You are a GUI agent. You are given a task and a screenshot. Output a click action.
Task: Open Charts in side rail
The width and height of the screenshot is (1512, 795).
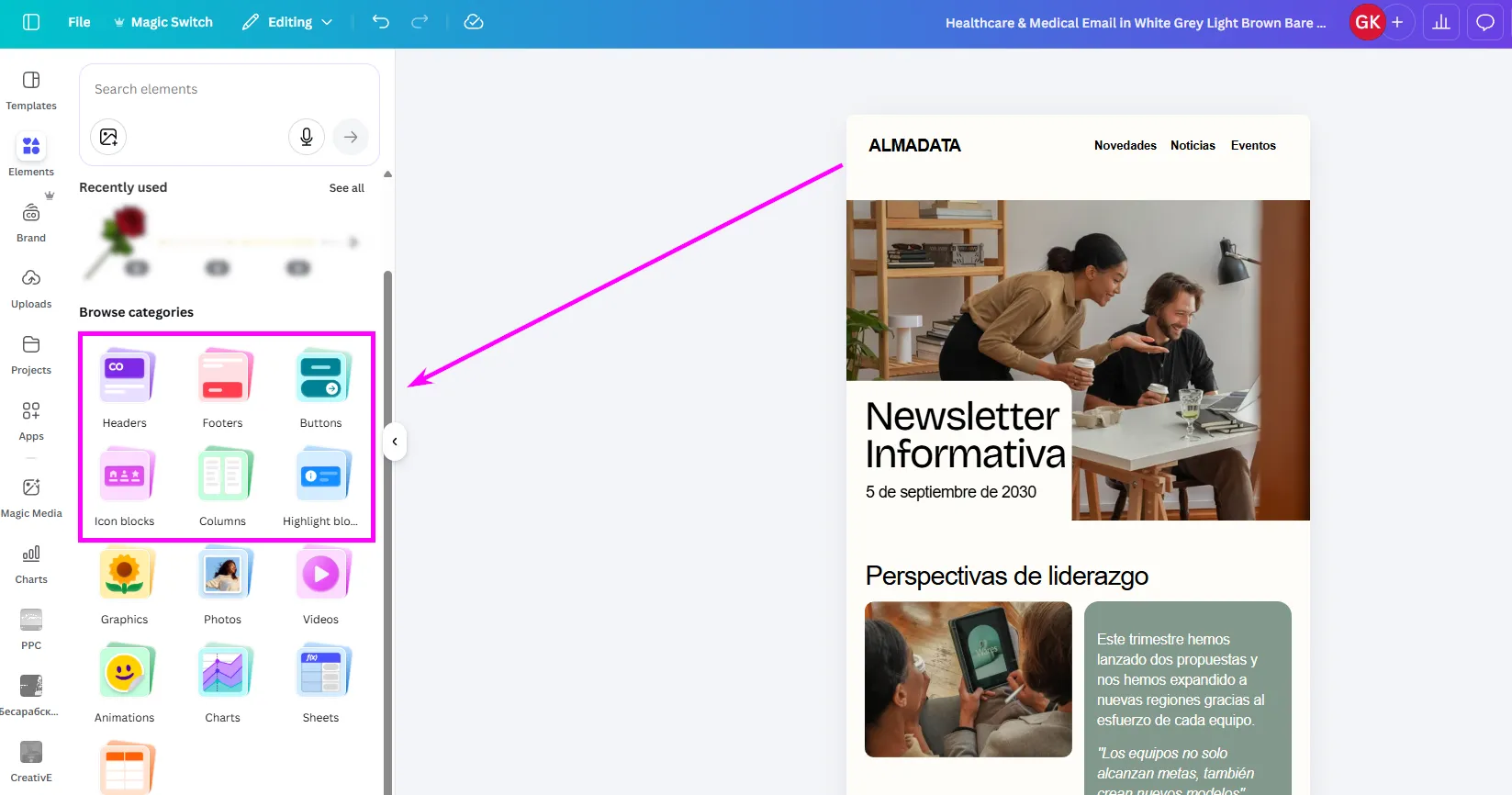tap(31, 565)
